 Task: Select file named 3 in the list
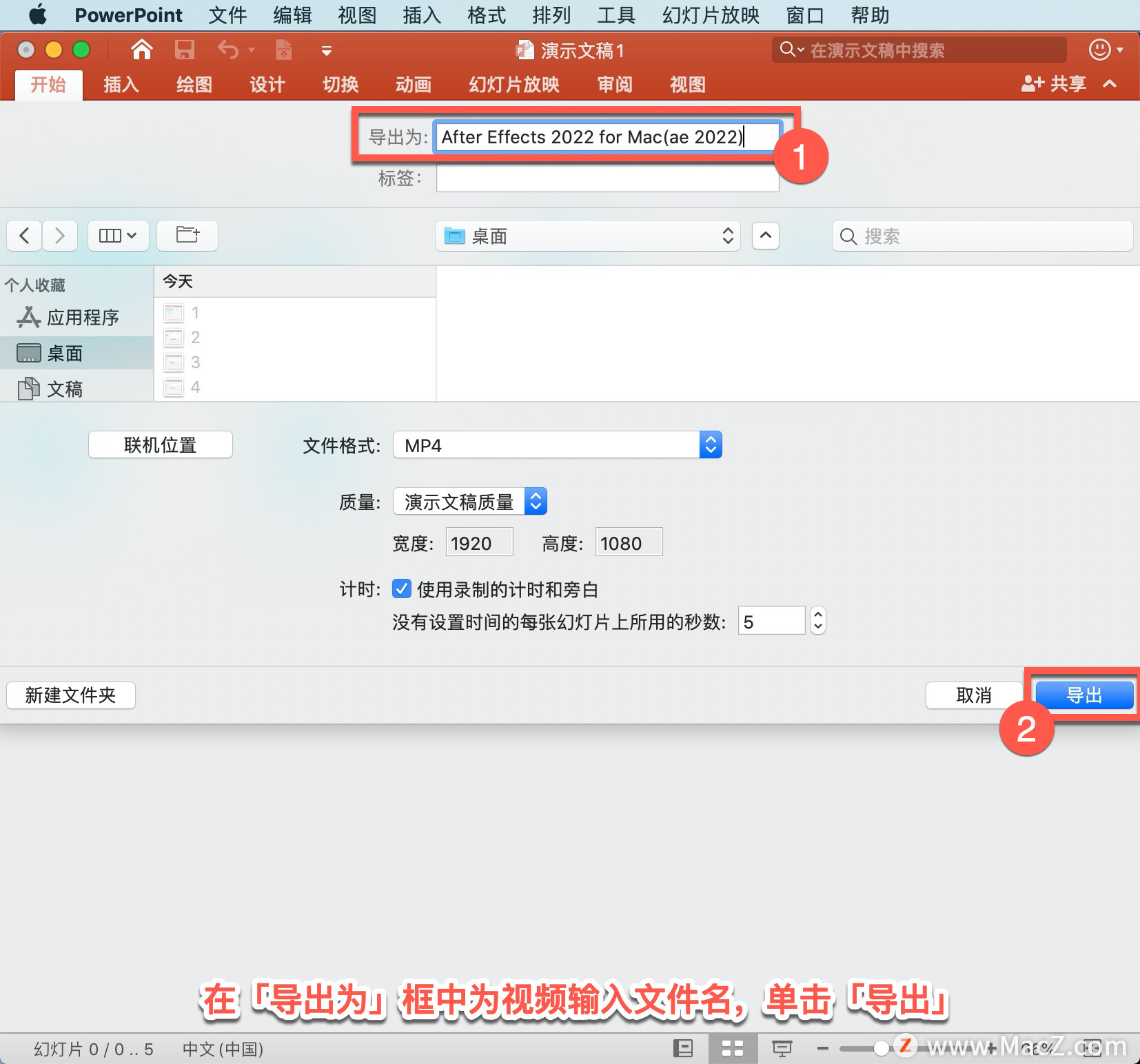[x=295, y=362]
